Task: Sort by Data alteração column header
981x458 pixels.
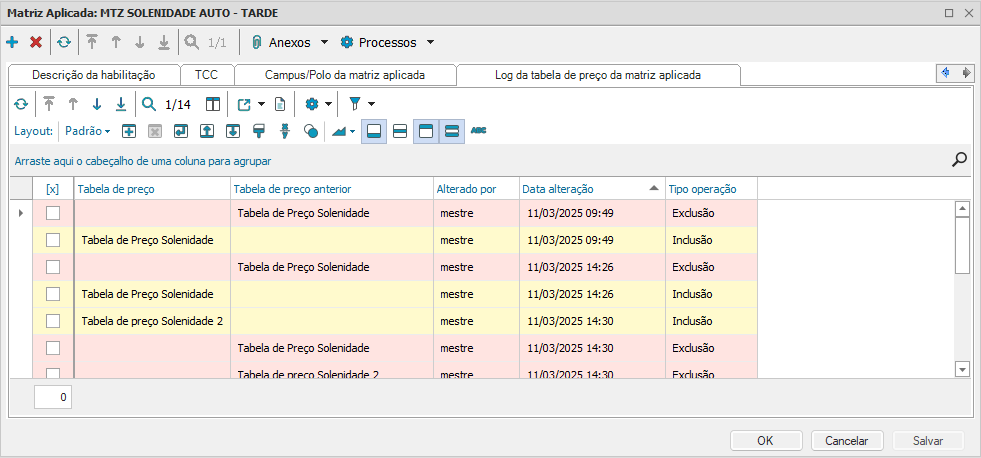Action: click(x=592, y=188)
